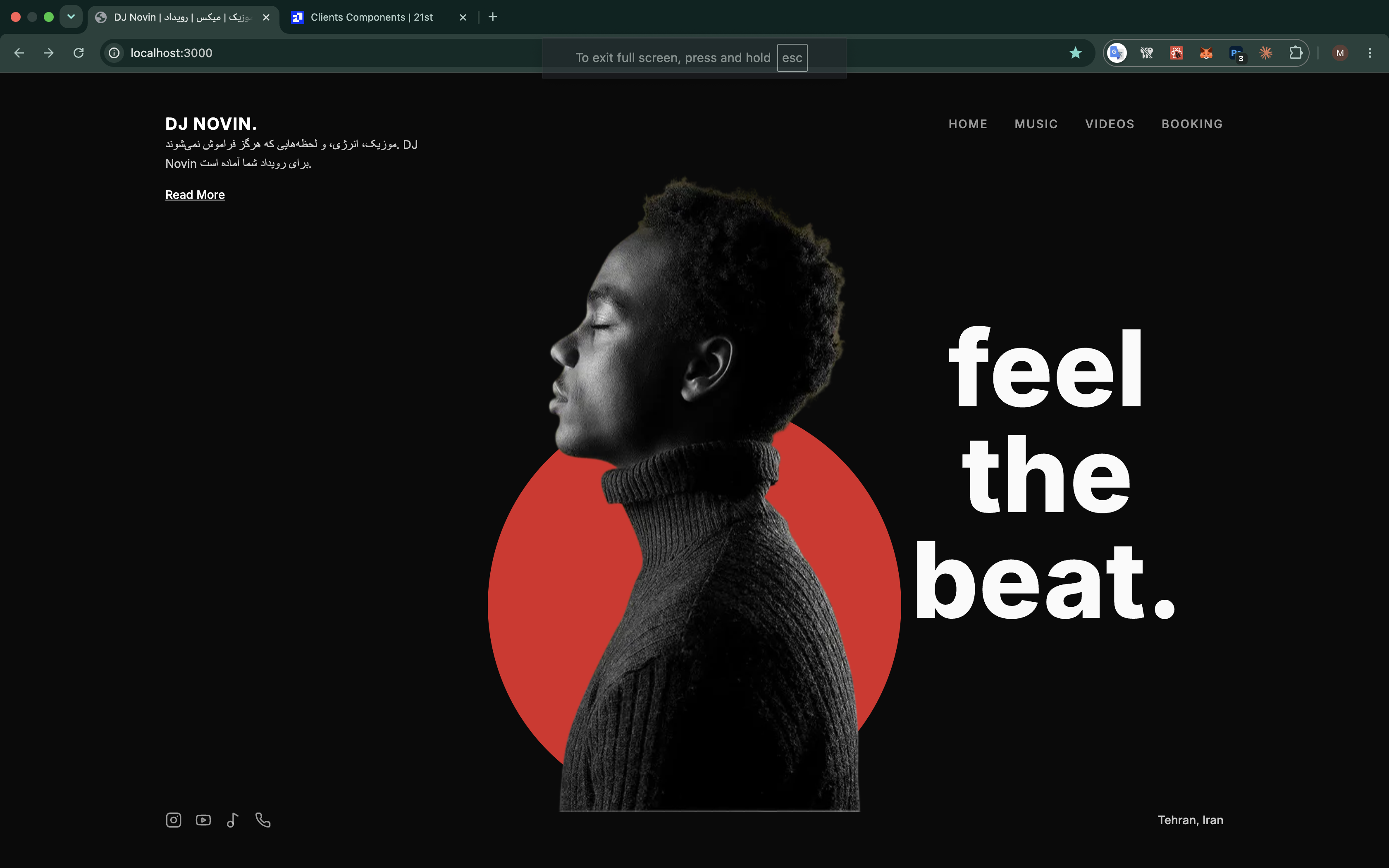The image size is (1389, 868).
Task: Click the DJ NOVIN. logo
Action: 211,124
